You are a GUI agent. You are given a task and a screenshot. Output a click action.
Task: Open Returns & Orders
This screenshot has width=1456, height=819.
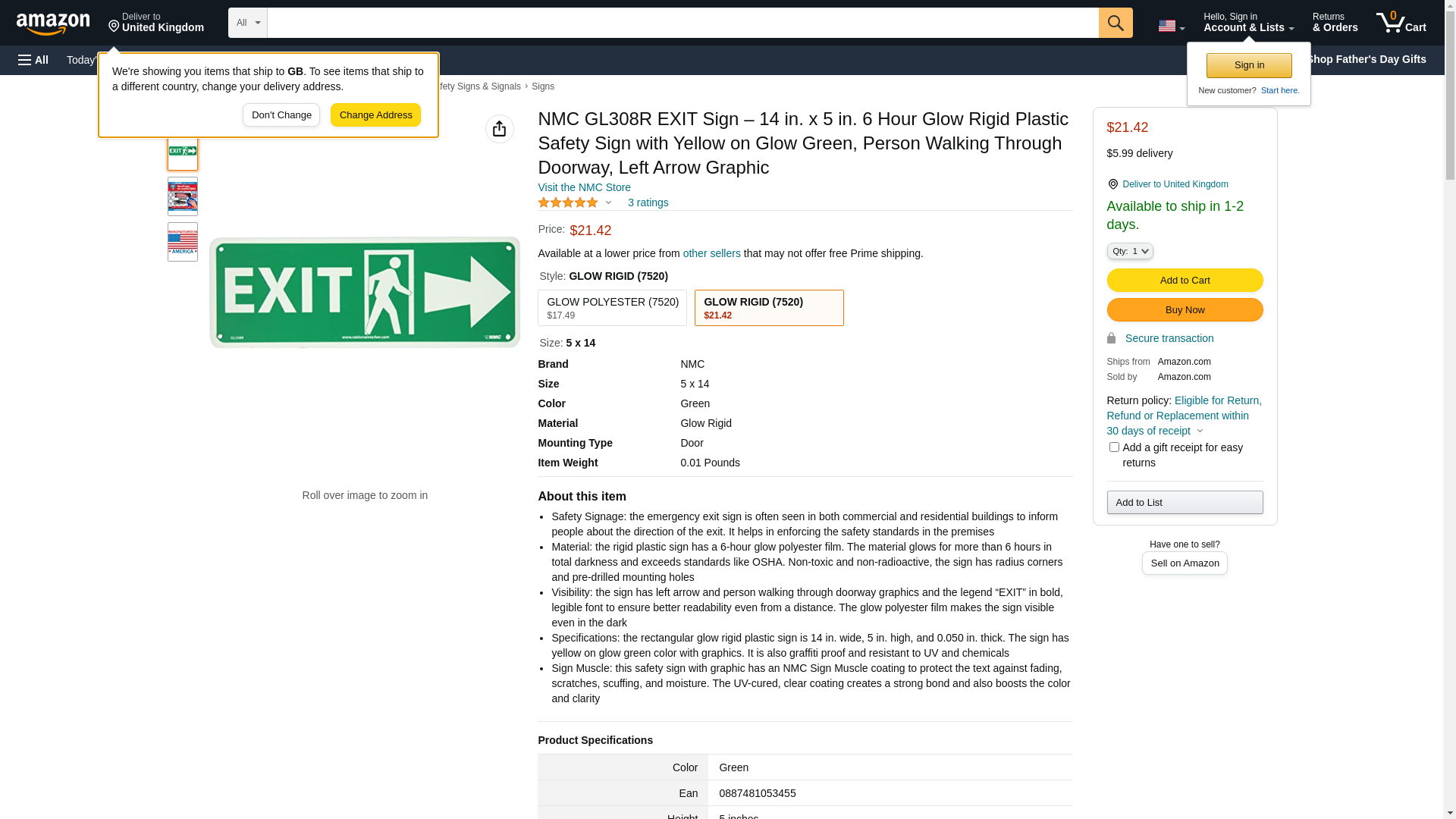[1335, 23]
